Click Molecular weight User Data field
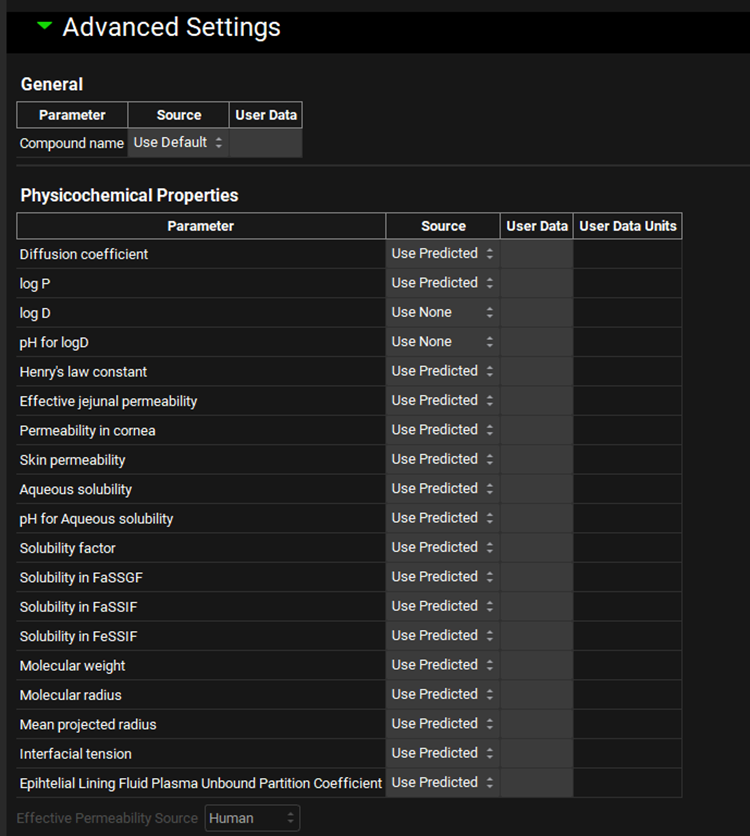This screenshot has width=750, height=836. [x=536, y=665]
